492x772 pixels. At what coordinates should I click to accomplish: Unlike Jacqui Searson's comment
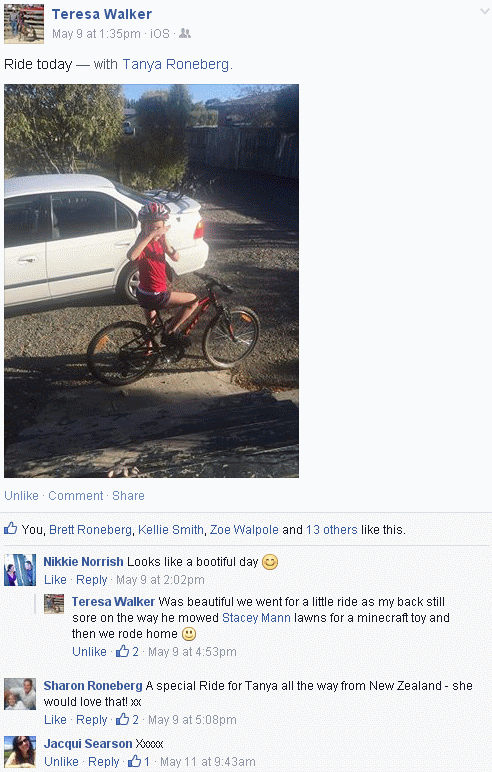click(61, 762)
